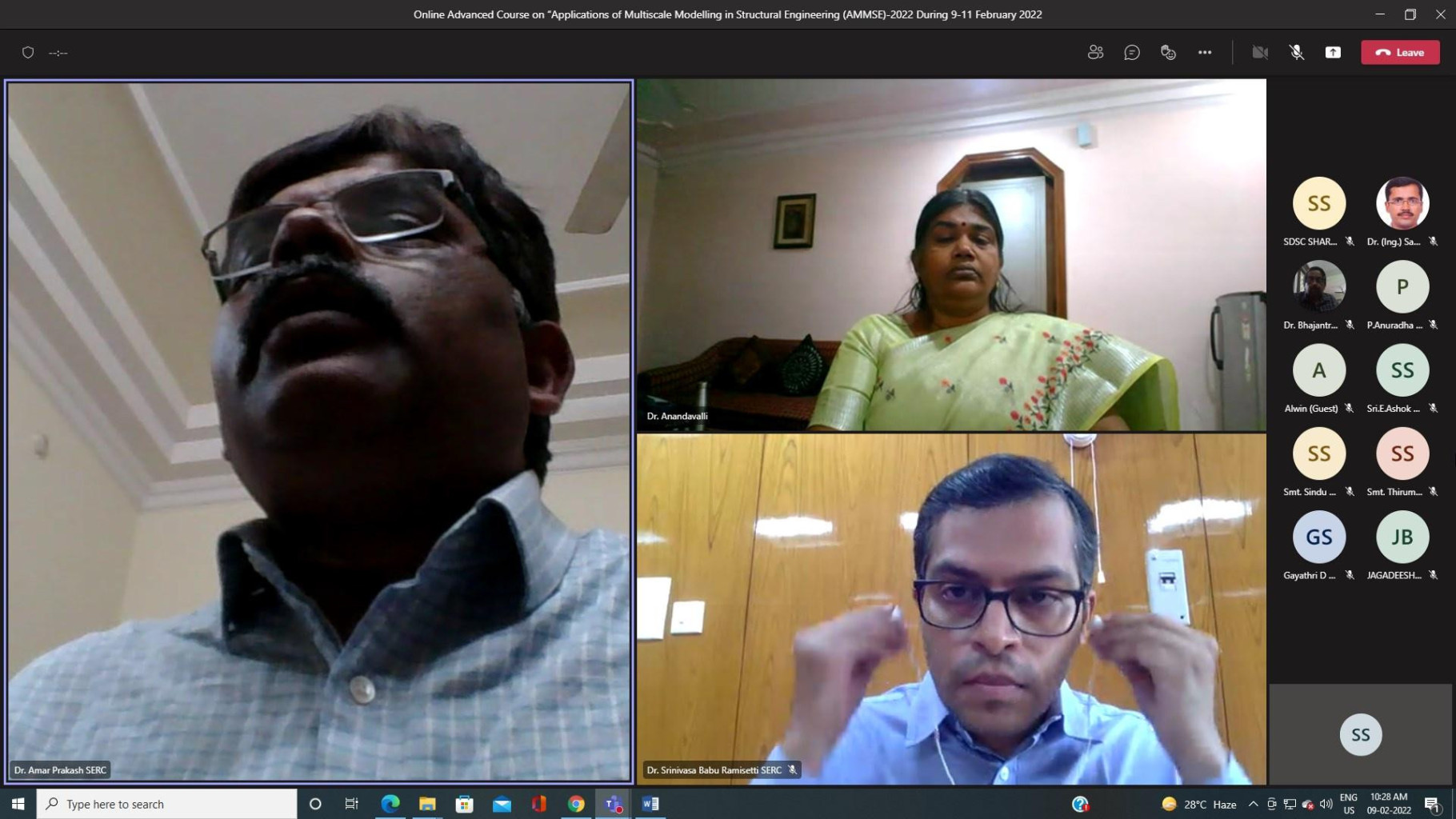Click the shield security icon
1456x819 pixels.
pos(28,53)
